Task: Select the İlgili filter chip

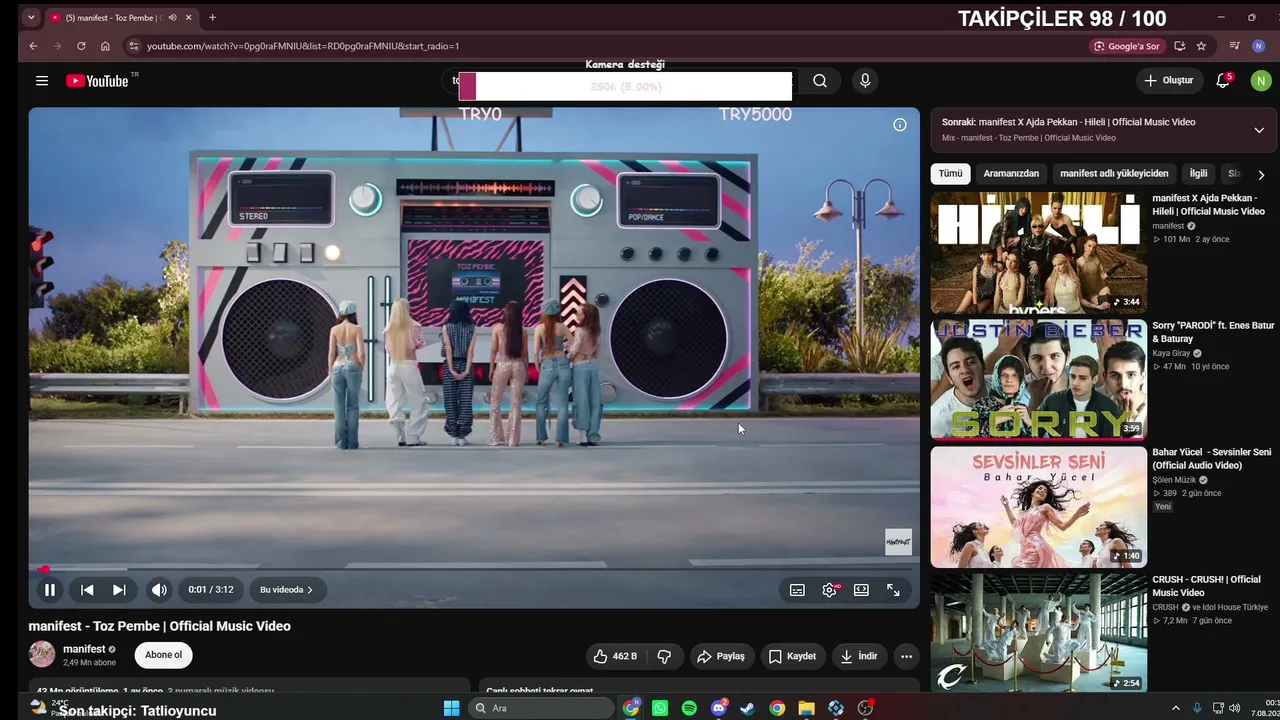Action: [x=1198, y=174]
